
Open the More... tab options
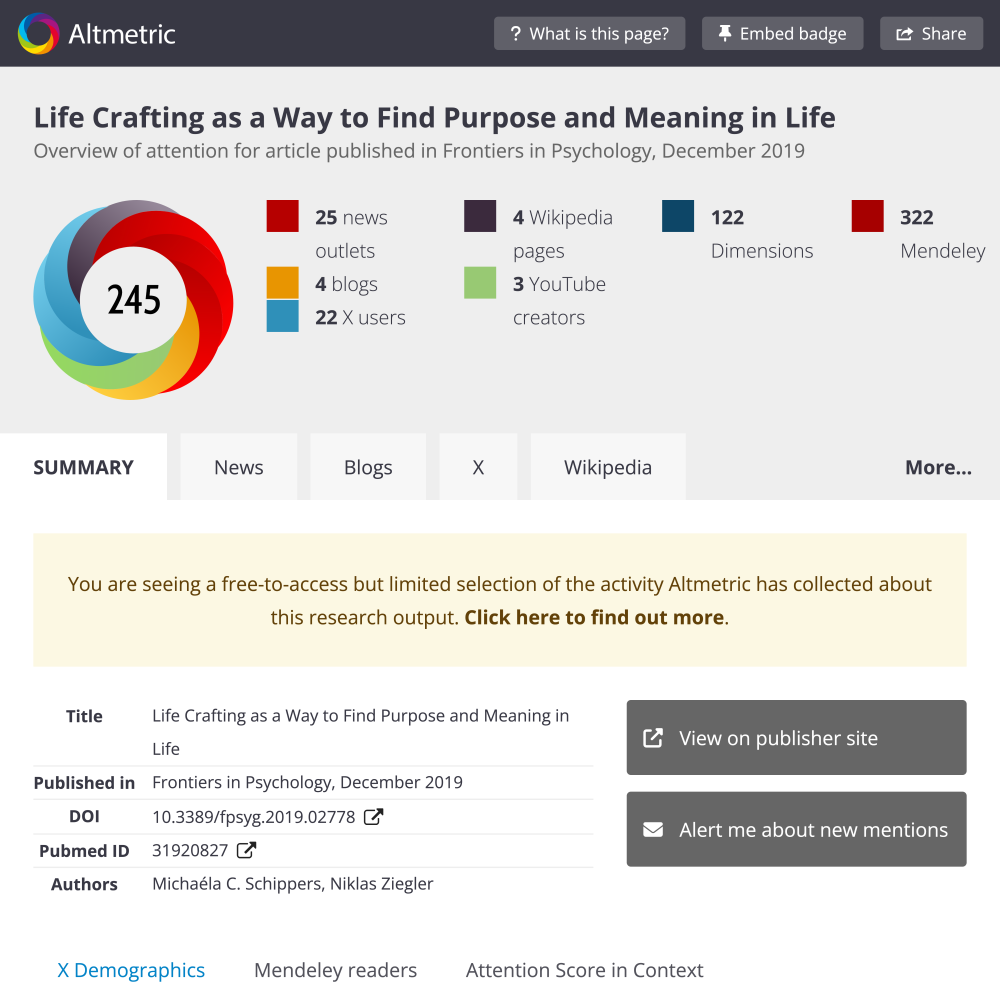[x=938, y=466]
